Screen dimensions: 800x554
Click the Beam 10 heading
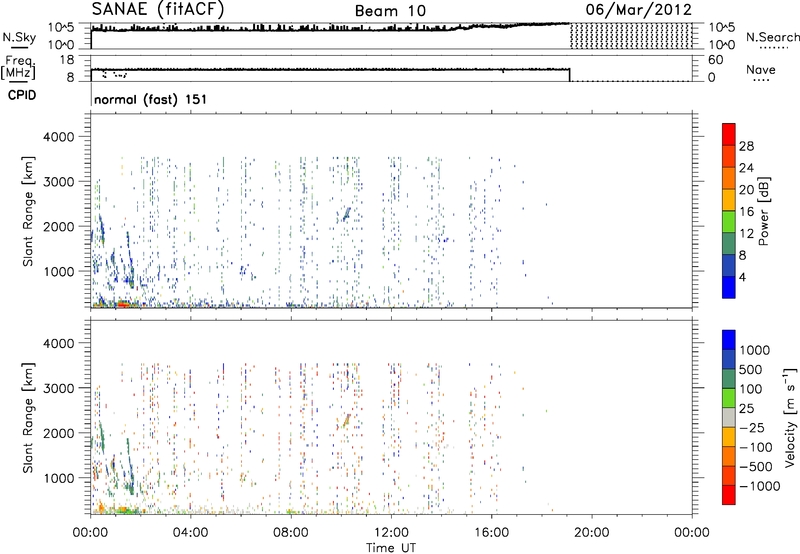(390, 11)
